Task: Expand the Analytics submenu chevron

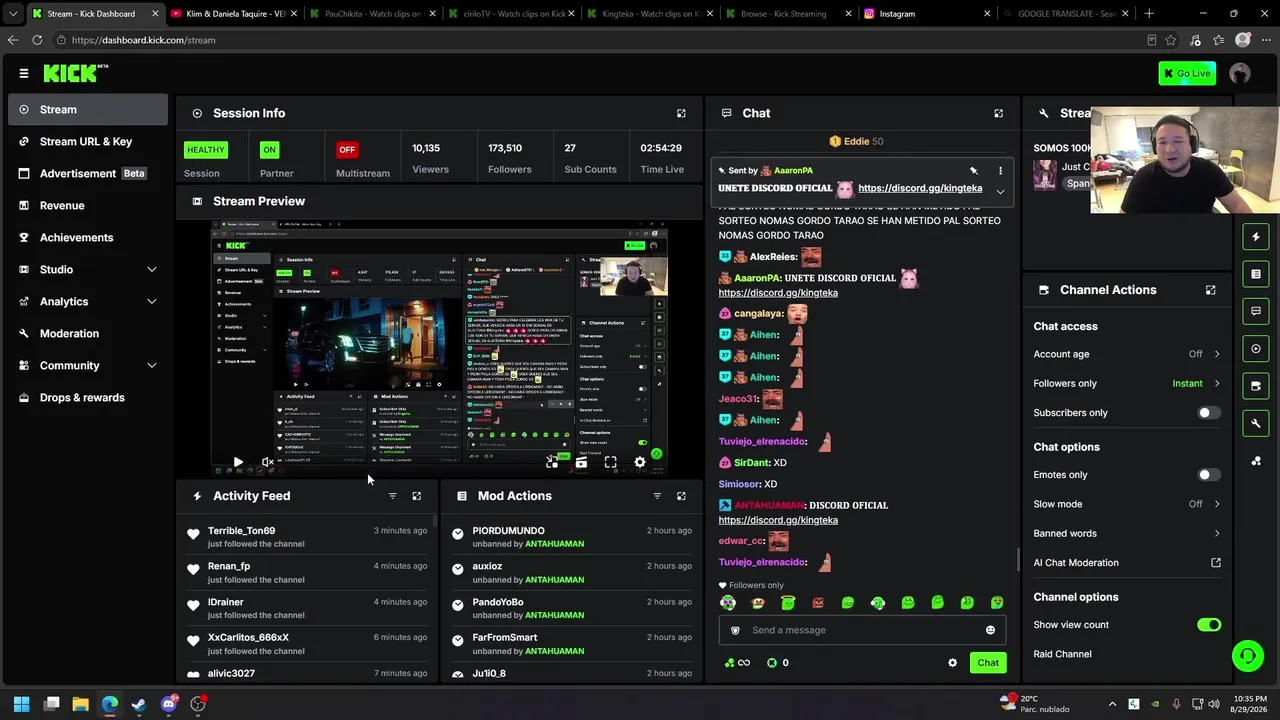Action: coord(152,302)
